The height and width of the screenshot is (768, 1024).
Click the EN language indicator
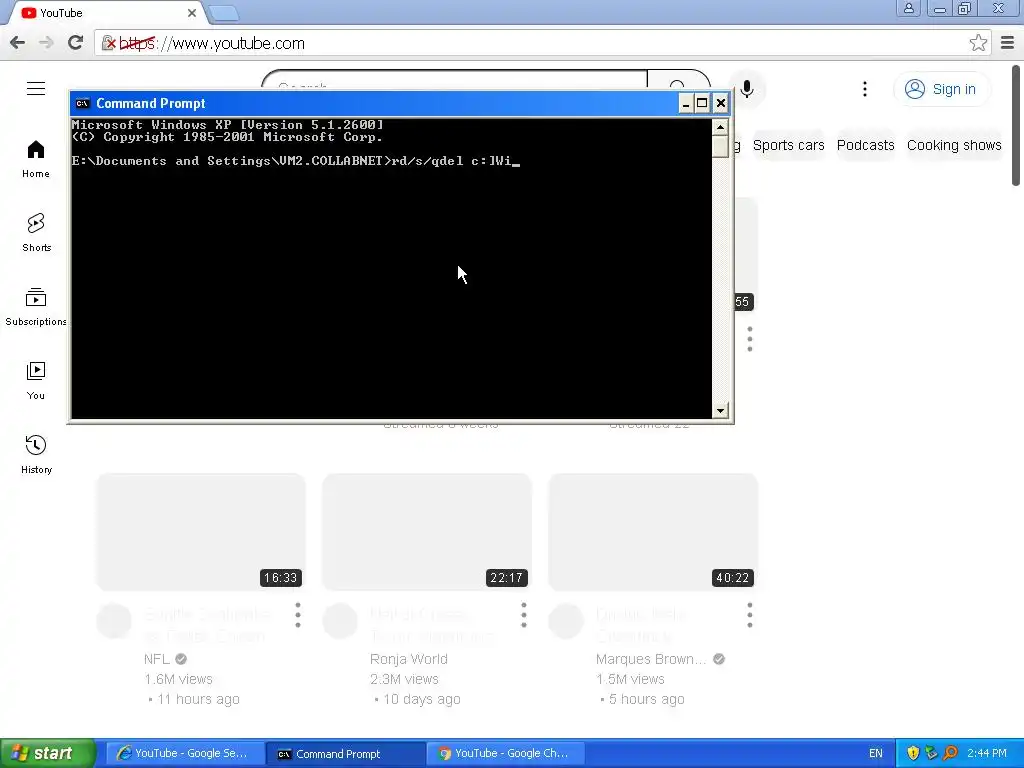876,753
